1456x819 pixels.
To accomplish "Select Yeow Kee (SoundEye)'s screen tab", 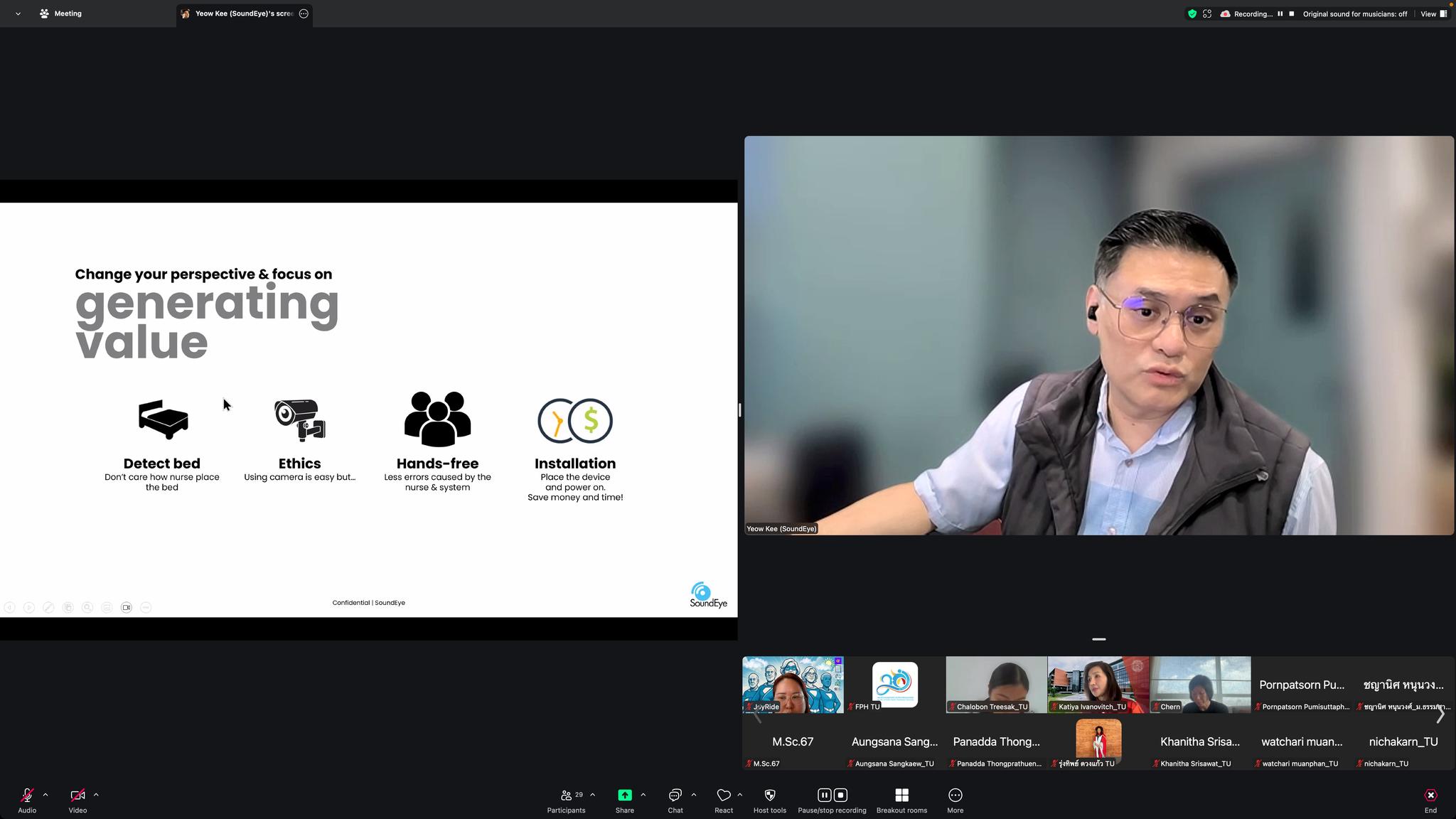I will [244, 14].
